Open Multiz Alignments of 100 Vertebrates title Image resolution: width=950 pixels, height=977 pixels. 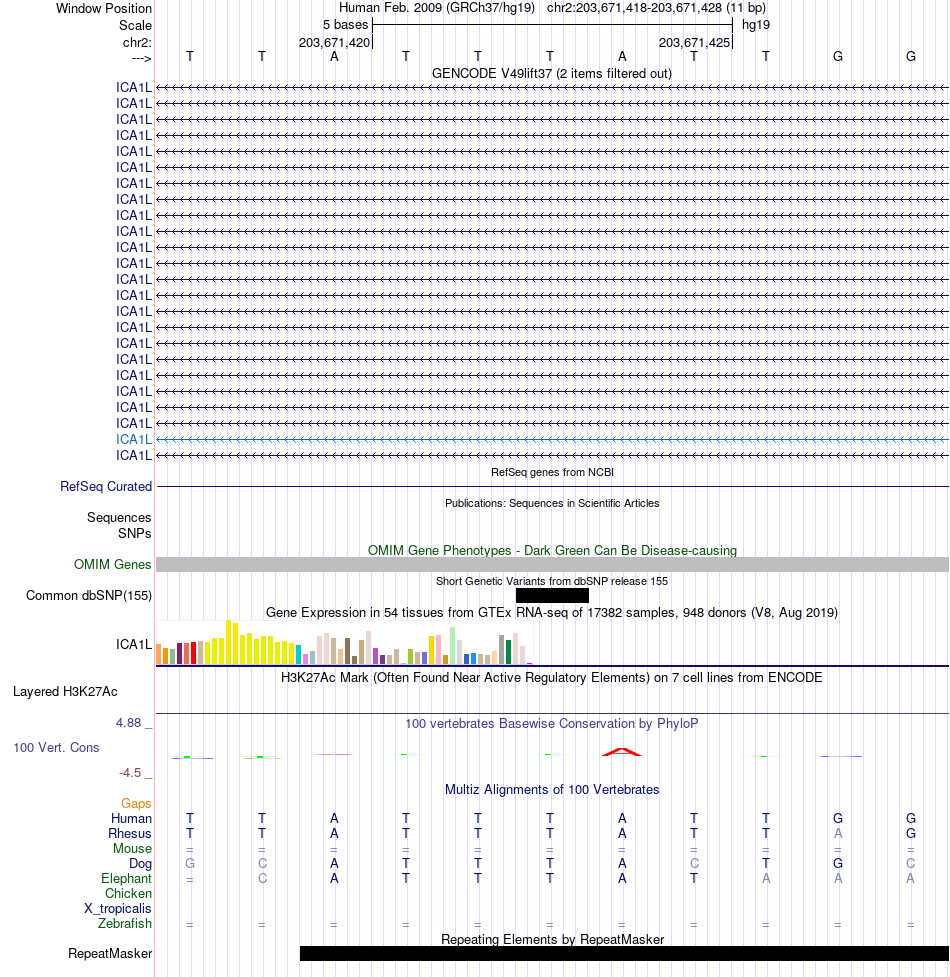coord(552,789)
